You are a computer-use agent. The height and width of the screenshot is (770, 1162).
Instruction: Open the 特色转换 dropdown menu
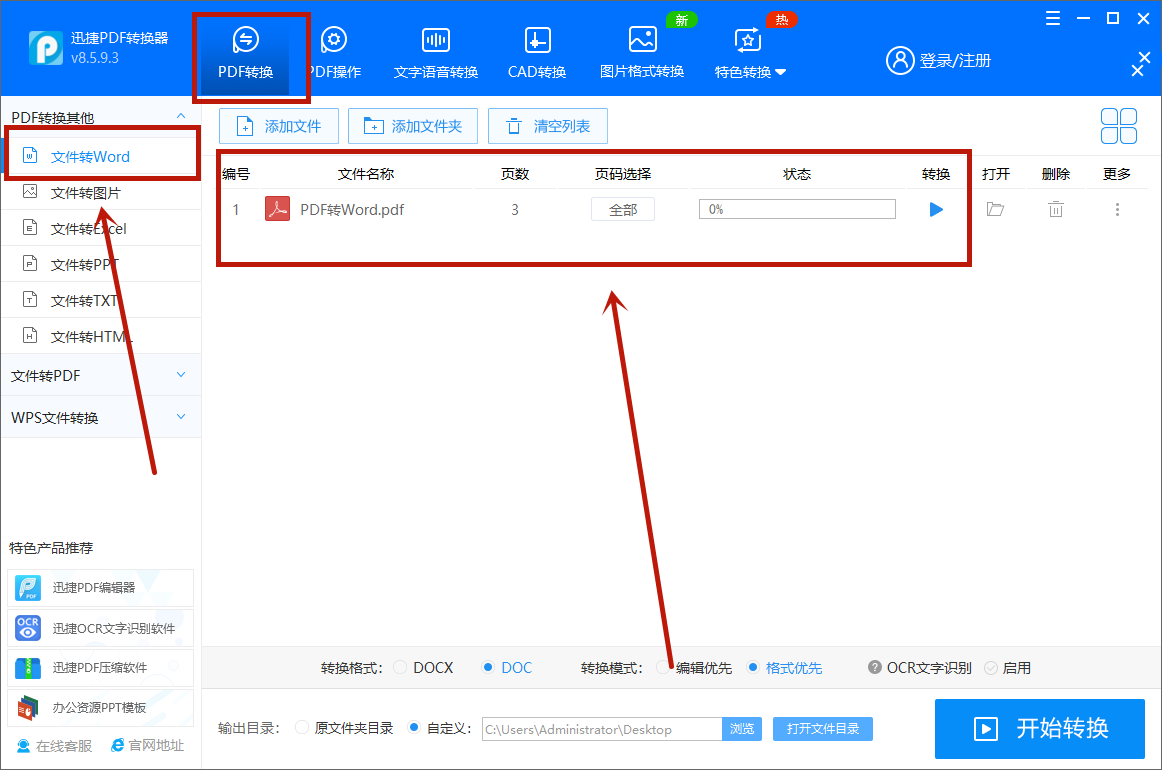pyautogui.click(x=748, y=57)
